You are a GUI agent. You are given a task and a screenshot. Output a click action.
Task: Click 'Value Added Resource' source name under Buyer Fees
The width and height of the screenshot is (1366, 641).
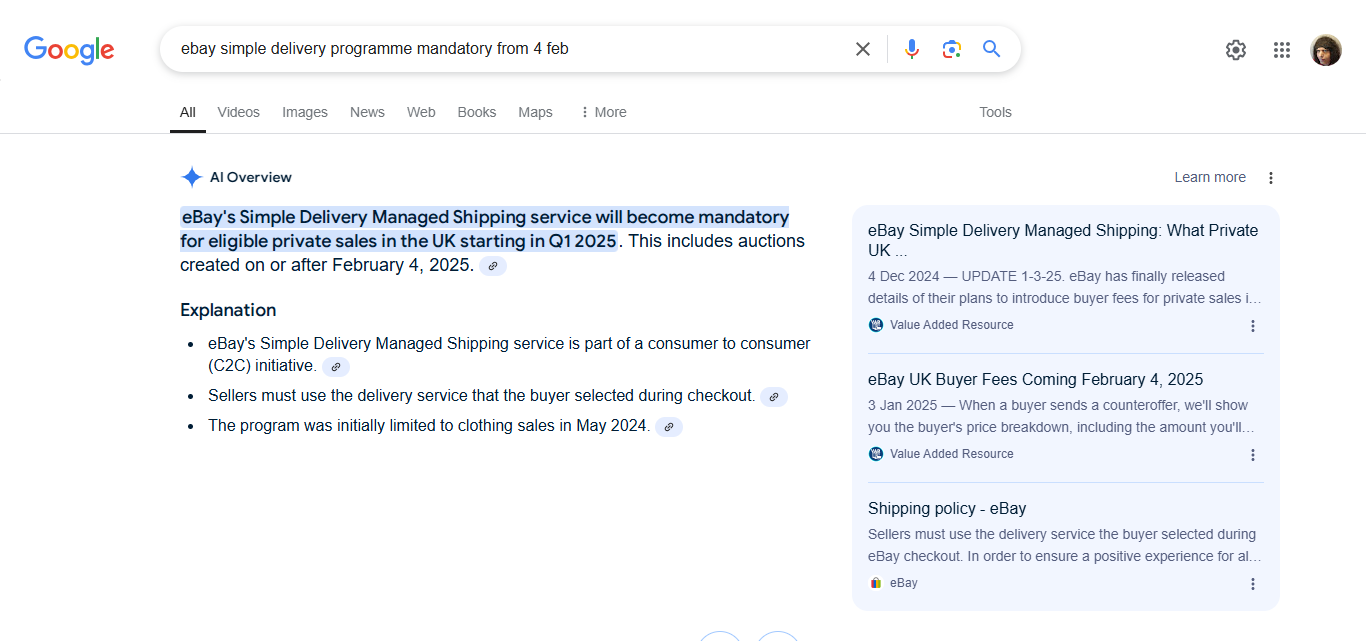pyautogui.click(x=952, y=454)
